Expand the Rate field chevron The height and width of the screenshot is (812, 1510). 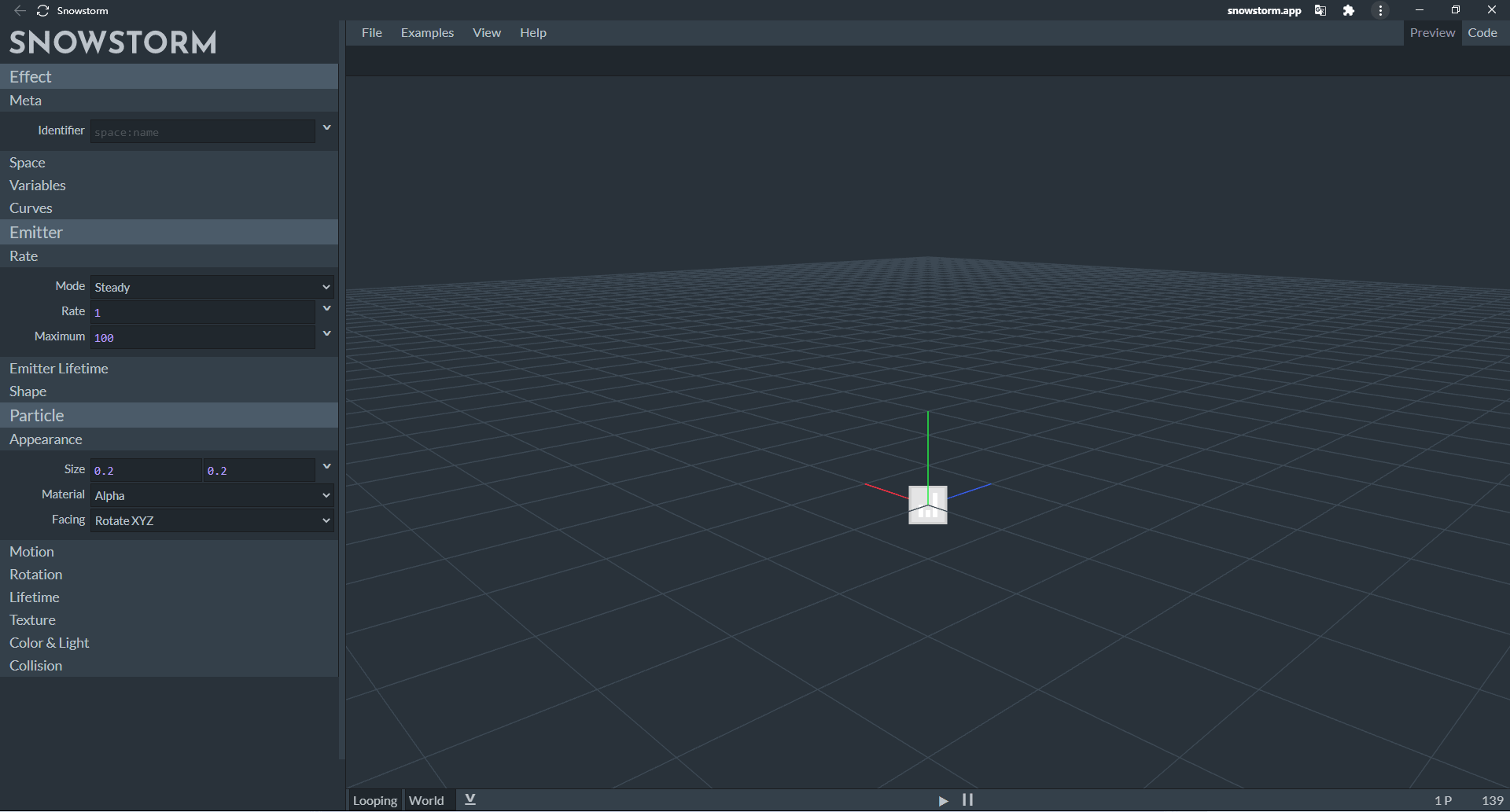pyautogui.click(x=326, y=309)
